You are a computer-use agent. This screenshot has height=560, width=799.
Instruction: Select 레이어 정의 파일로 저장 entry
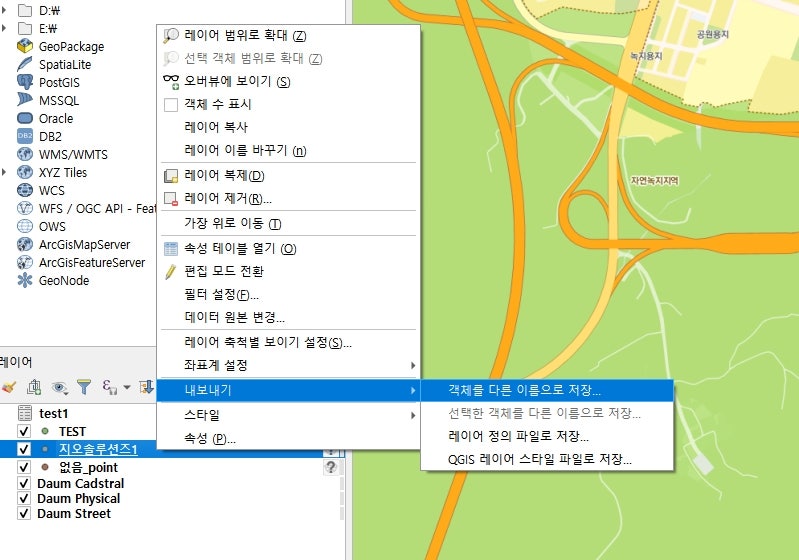point(547,436)
